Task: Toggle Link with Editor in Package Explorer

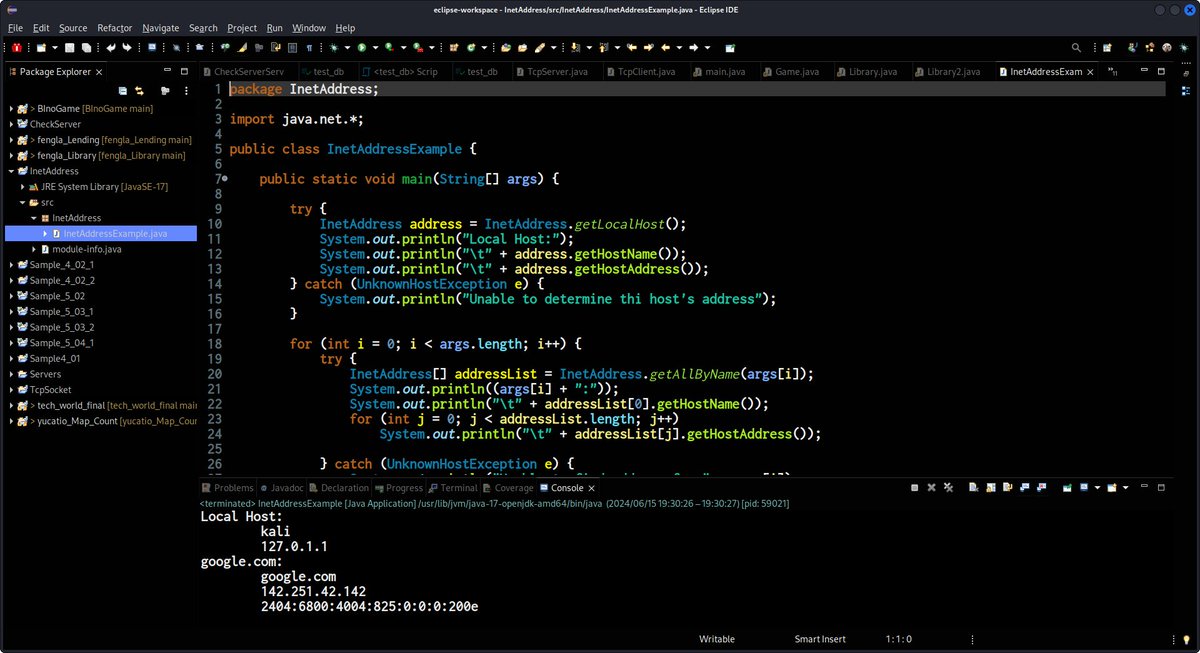Action: [139, 90]
